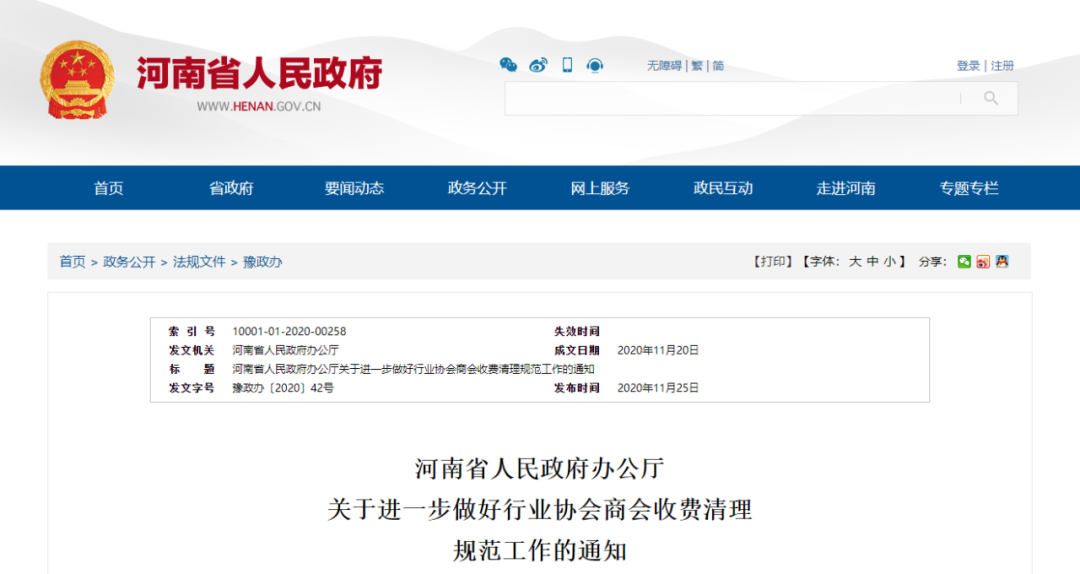Click the mobile phone icon in header
The height and width of the screenshot is (574, 1080).
(567, 65)
